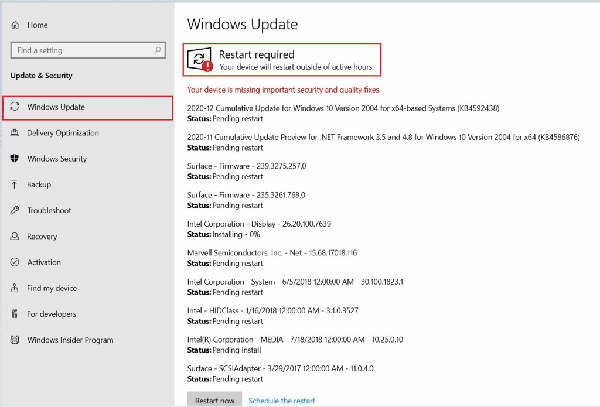600x407 pixels.
Task: Click the Restart required status icon
Action: coord(200,60)
